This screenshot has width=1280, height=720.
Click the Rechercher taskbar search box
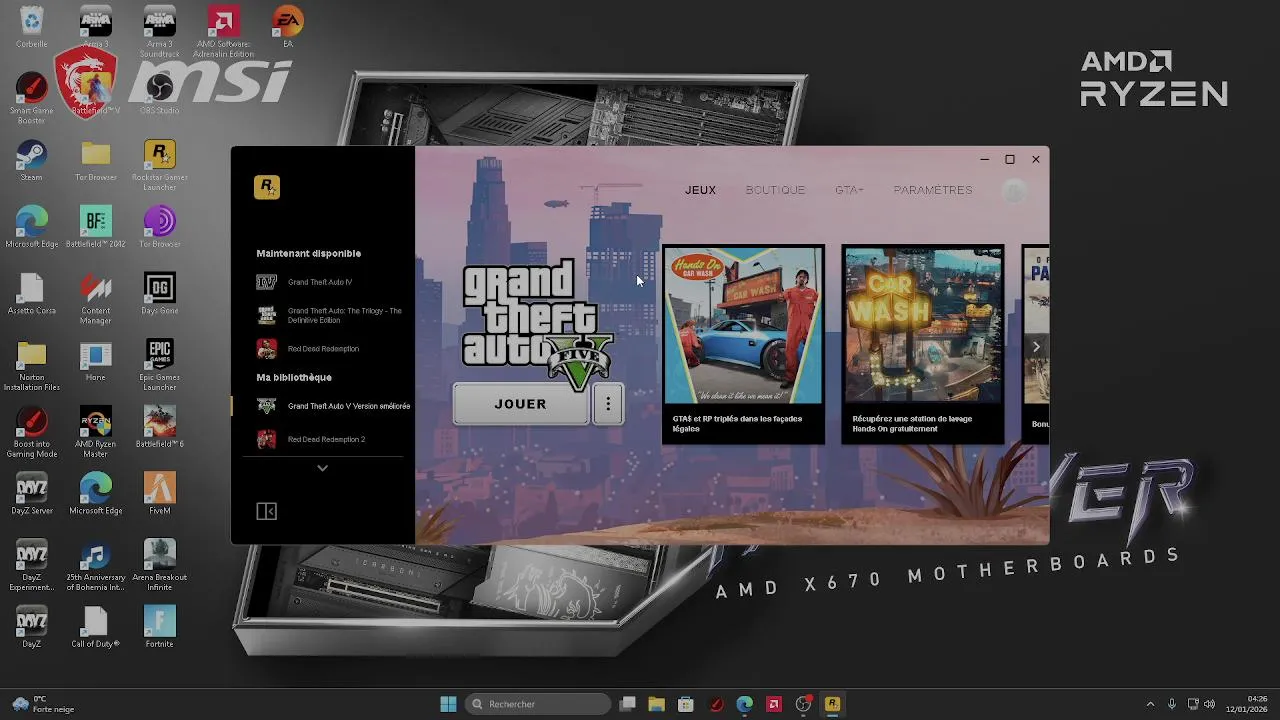pyautogui.click(x=539, y=704)
